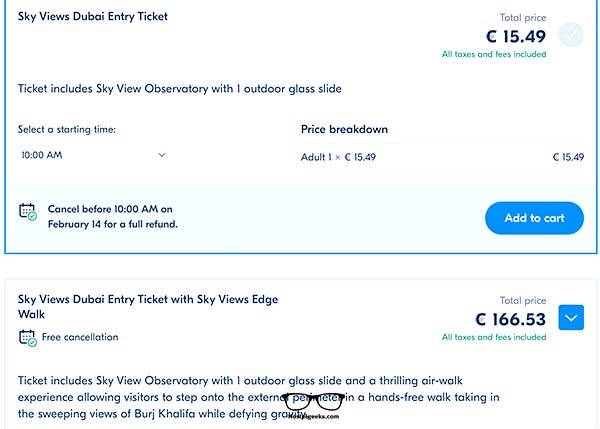This screenshot has width=600, height=429.
Task: Click the free cancellation calendar icon
Action: click(28, 338)
